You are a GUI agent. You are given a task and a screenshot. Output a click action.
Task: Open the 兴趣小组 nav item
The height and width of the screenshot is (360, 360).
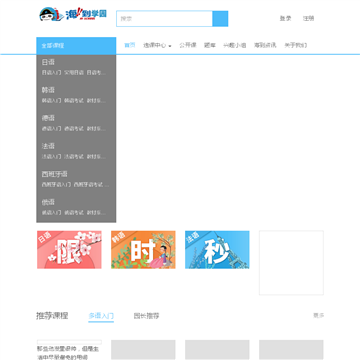tap(235, 45)
